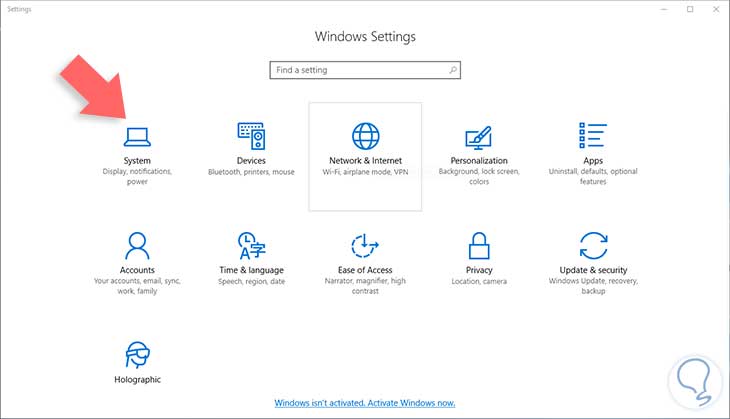Open the Personalization paintbrush icon
730x419 pixels.
479,136
